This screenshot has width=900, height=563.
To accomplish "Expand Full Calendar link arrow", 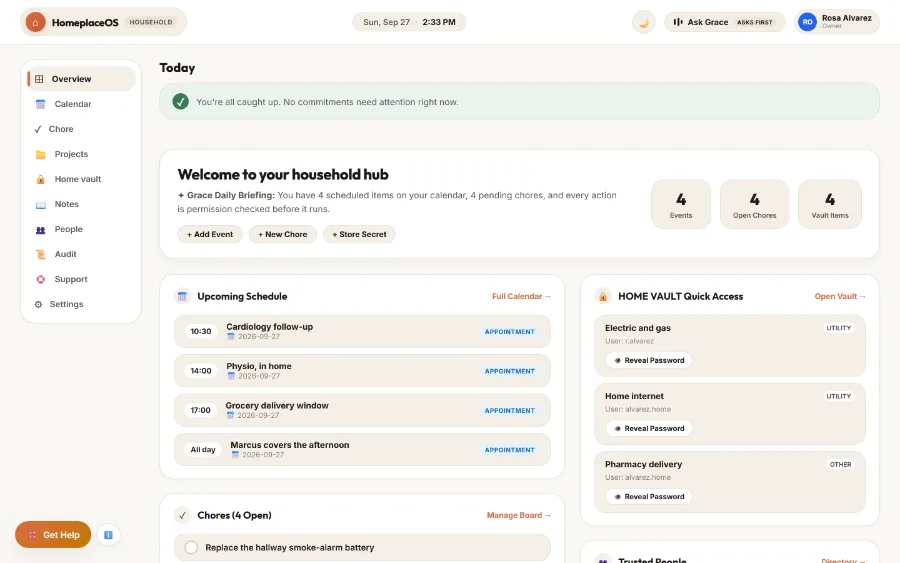I will click(x=521, y=297).
